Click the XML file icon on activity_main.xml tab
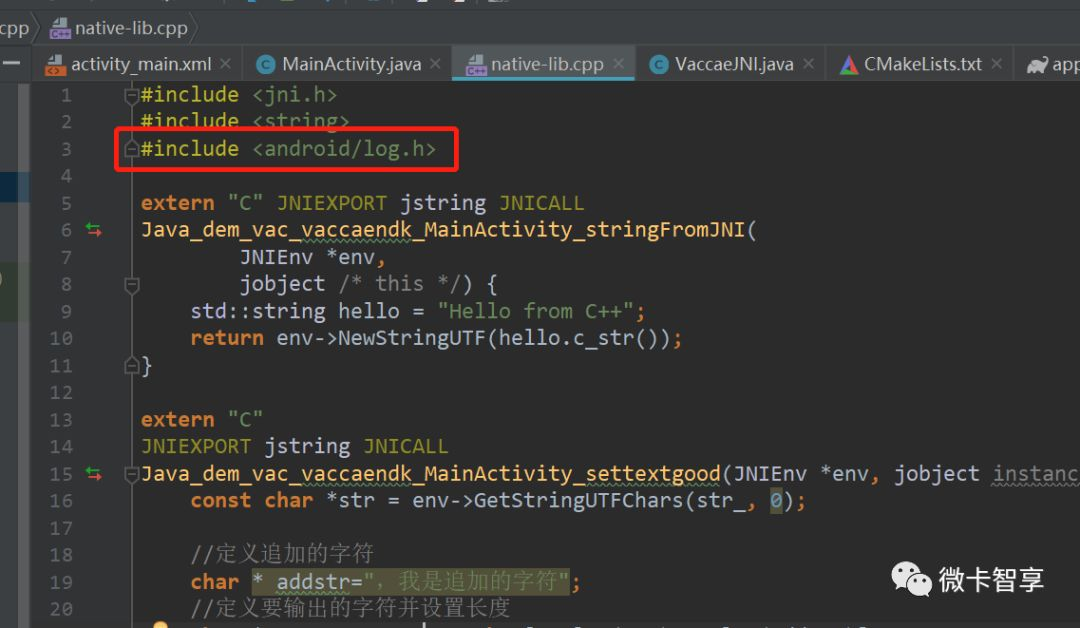This screenshot has height=628, width=1080. pyautogui.click(x=55, y=65)
